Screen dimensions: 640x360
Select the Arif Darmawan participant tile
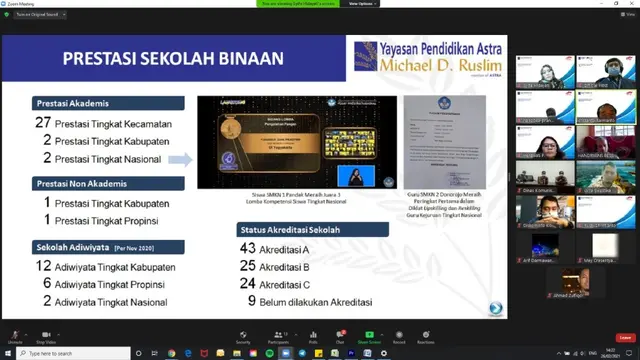point(545,248)
